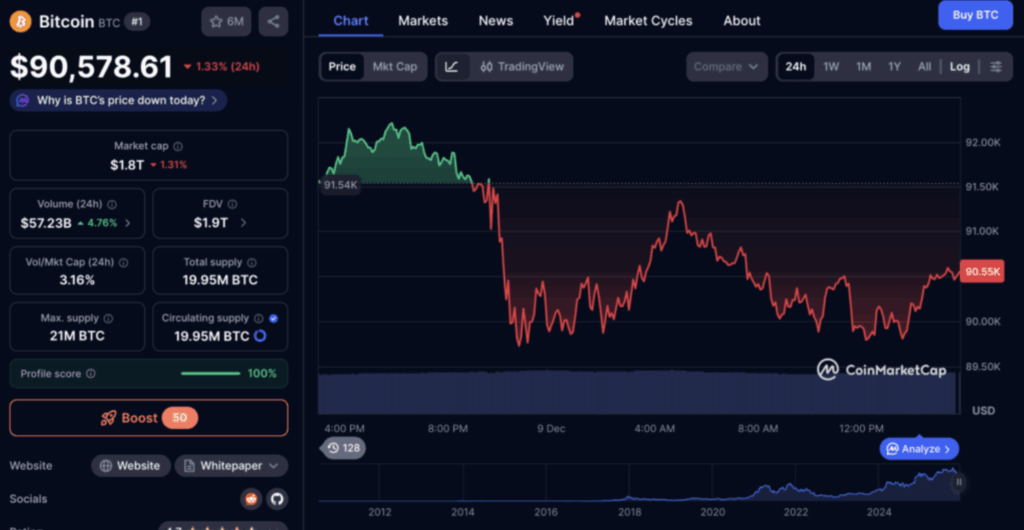This screenshot has height=530, width=1024.
Task: Expand Volume (24h) details arrow
Action: (127, 223)
